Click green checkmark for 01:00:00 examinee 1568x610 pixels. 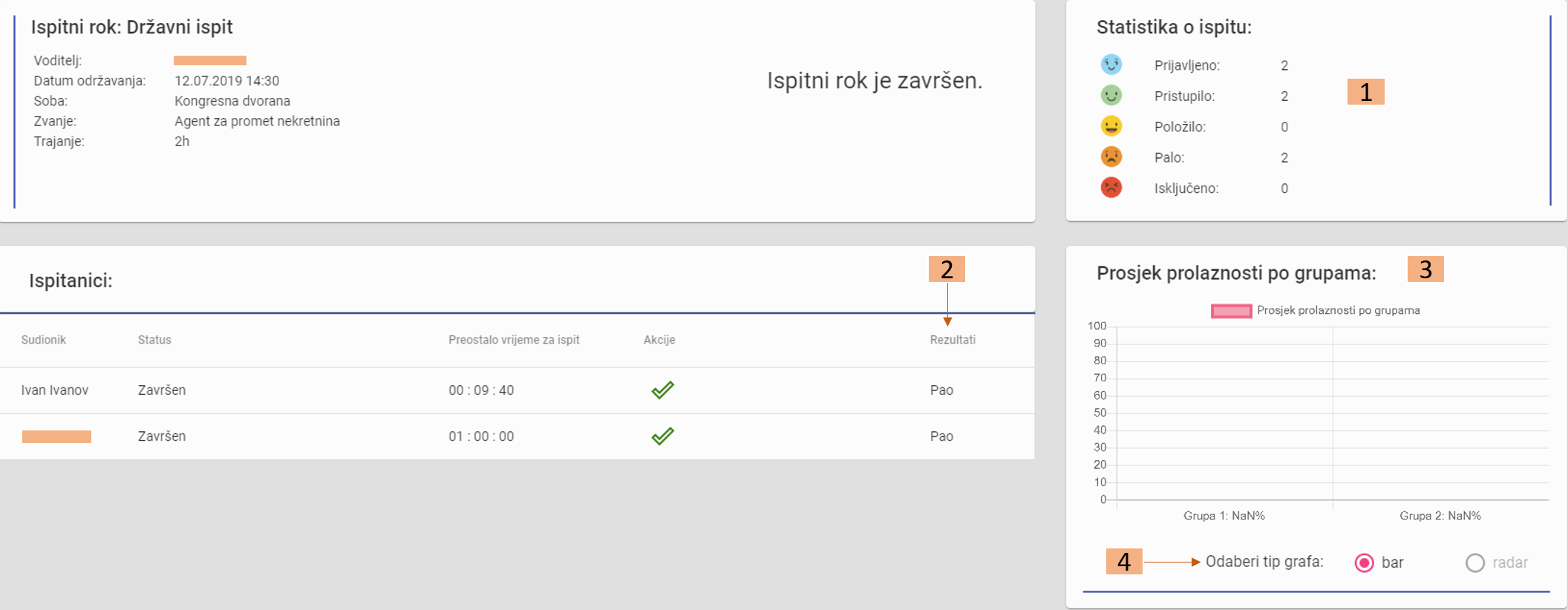(662, 436)
